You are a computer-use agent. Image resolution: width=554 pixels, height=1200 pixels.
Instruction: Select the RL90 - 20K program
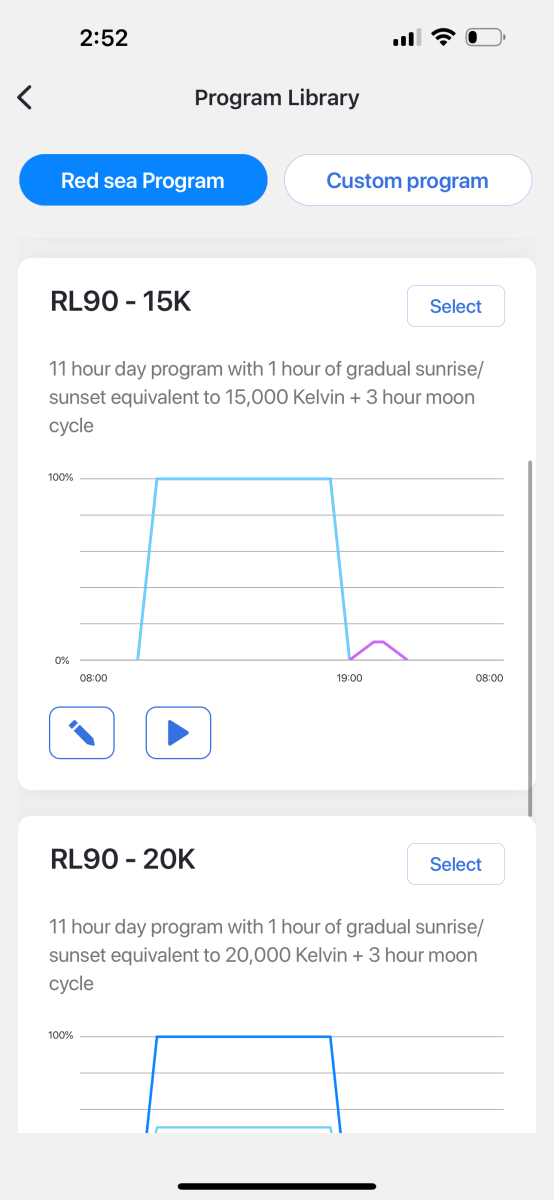[x=456, y=864]
